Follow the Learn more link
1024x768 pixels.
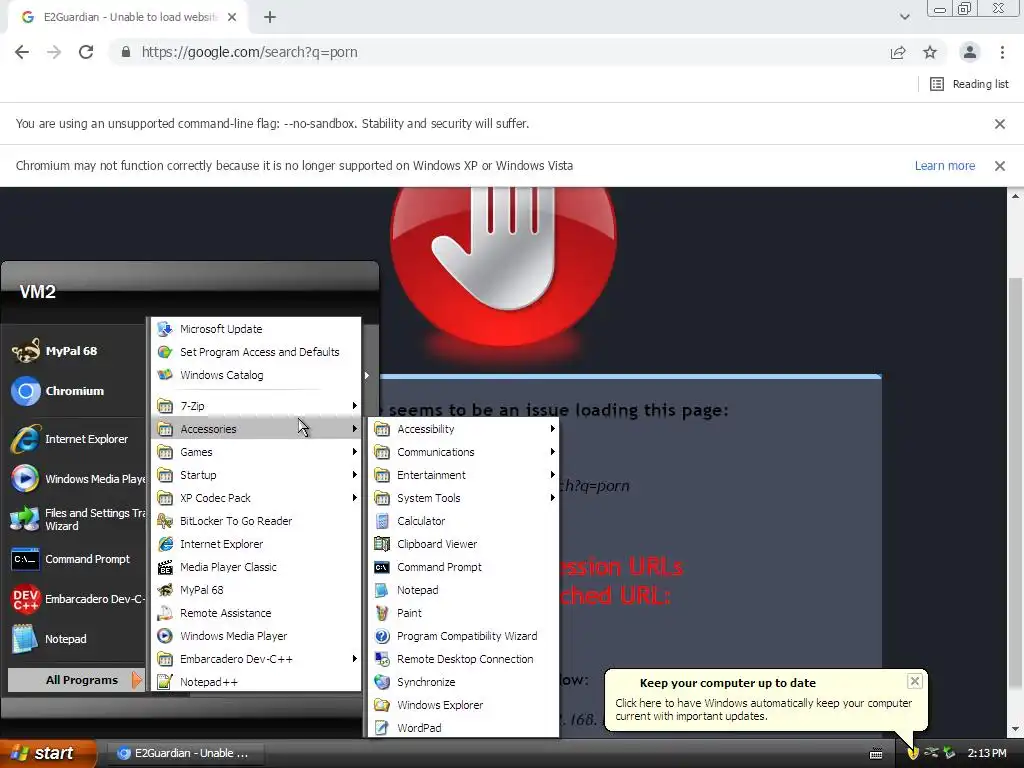click(x=944, y=166)
